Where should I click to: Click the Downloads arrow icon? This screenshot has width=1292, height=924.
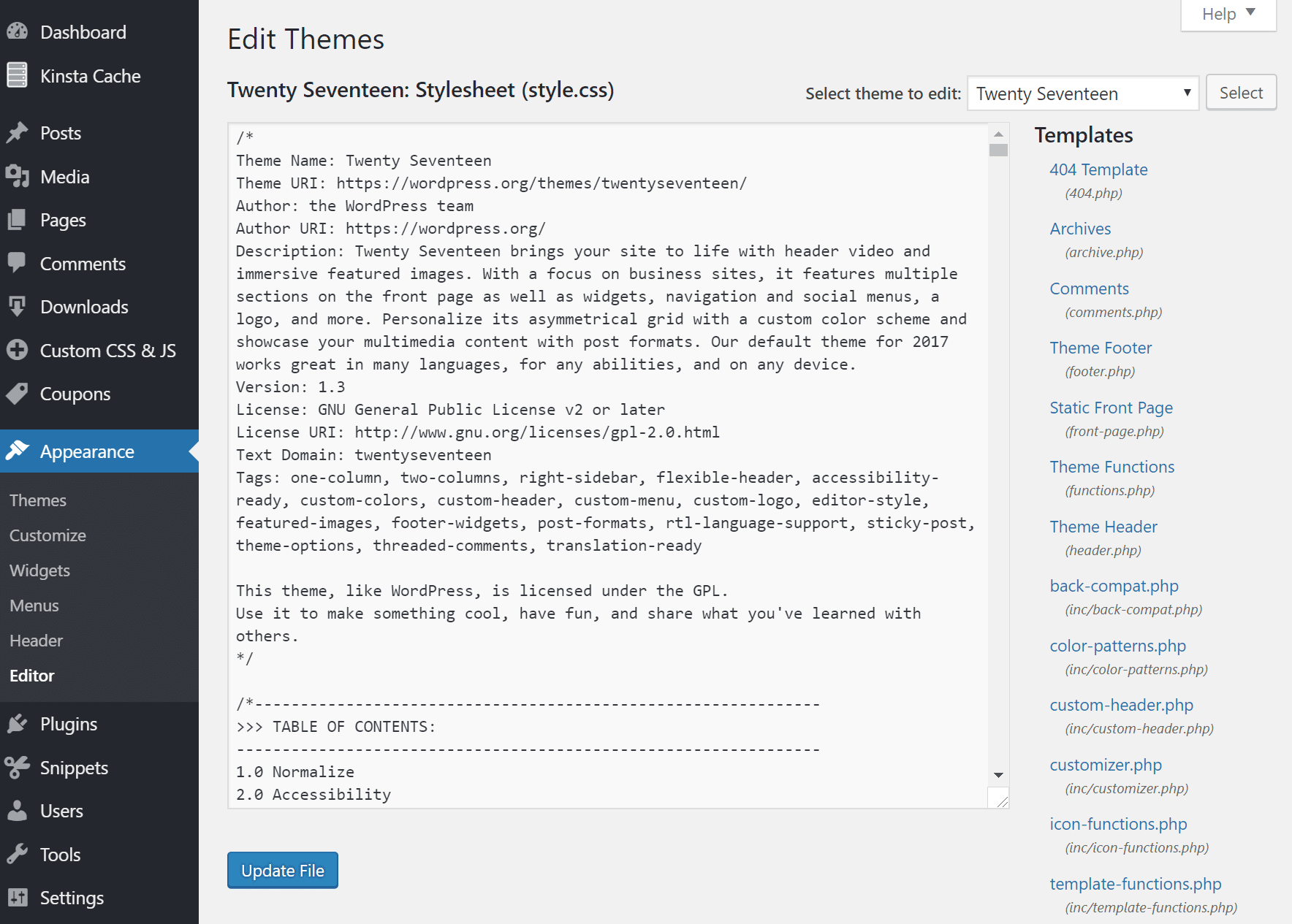(18, 307)
